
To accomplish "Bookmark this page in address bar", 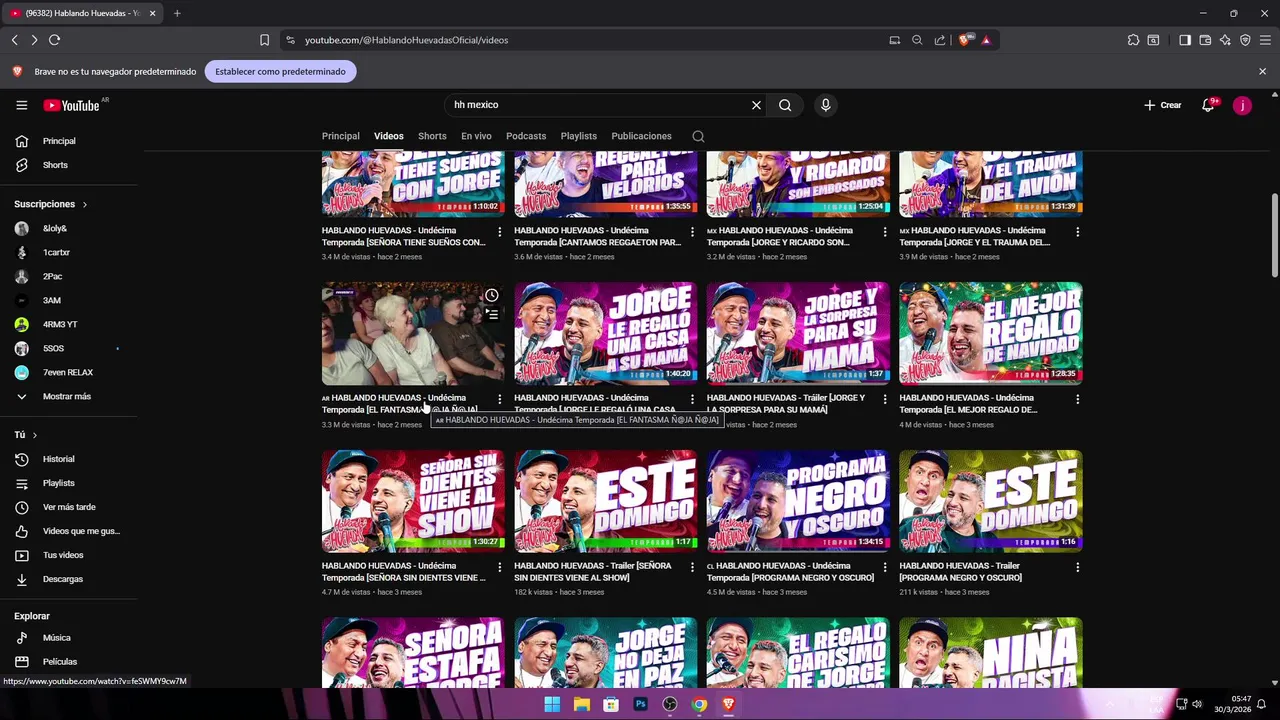I will click(x=264, y=40).
